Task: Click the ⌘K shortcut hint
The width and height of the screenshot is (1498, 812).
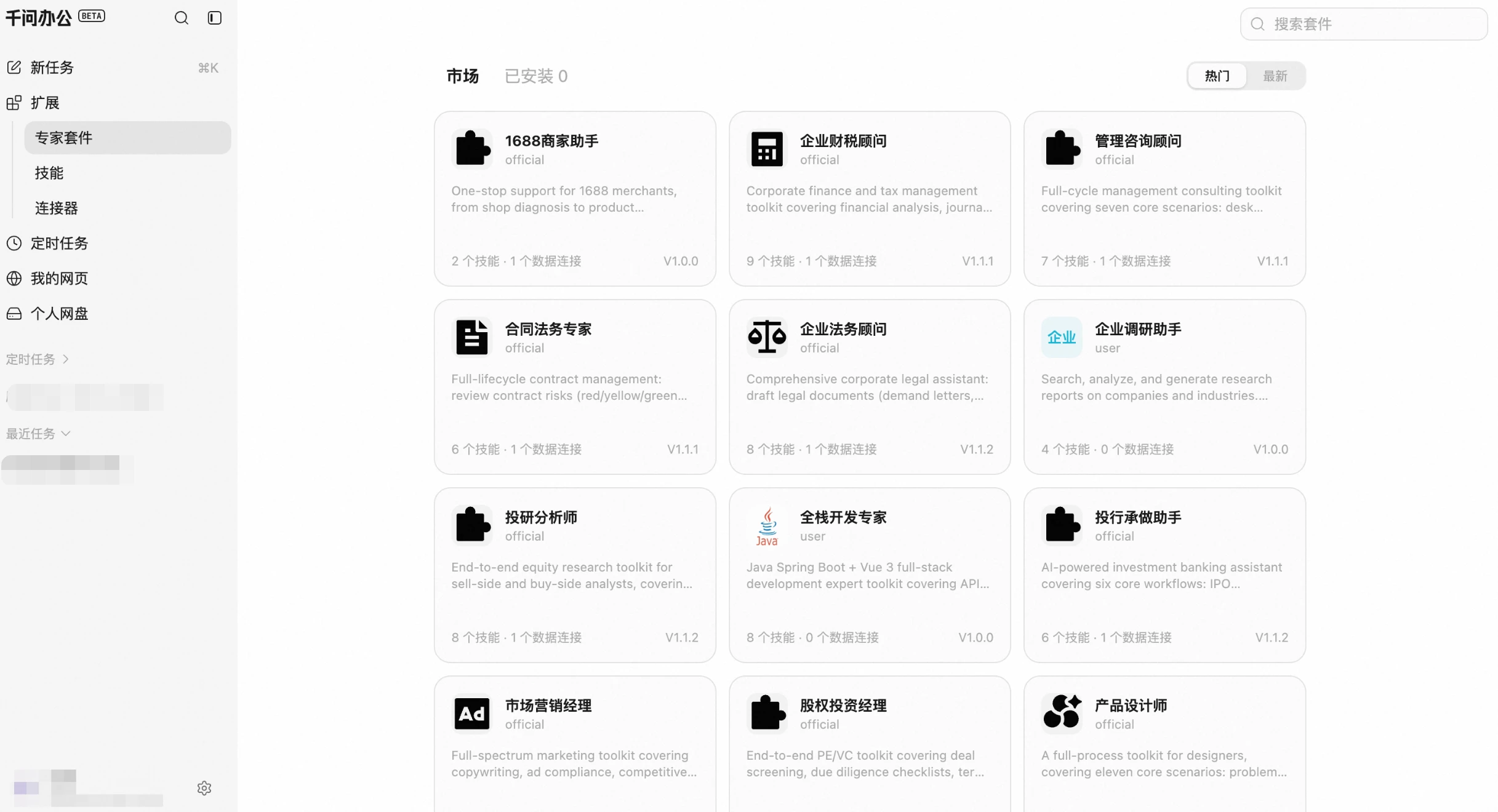Action: [208, 68]
